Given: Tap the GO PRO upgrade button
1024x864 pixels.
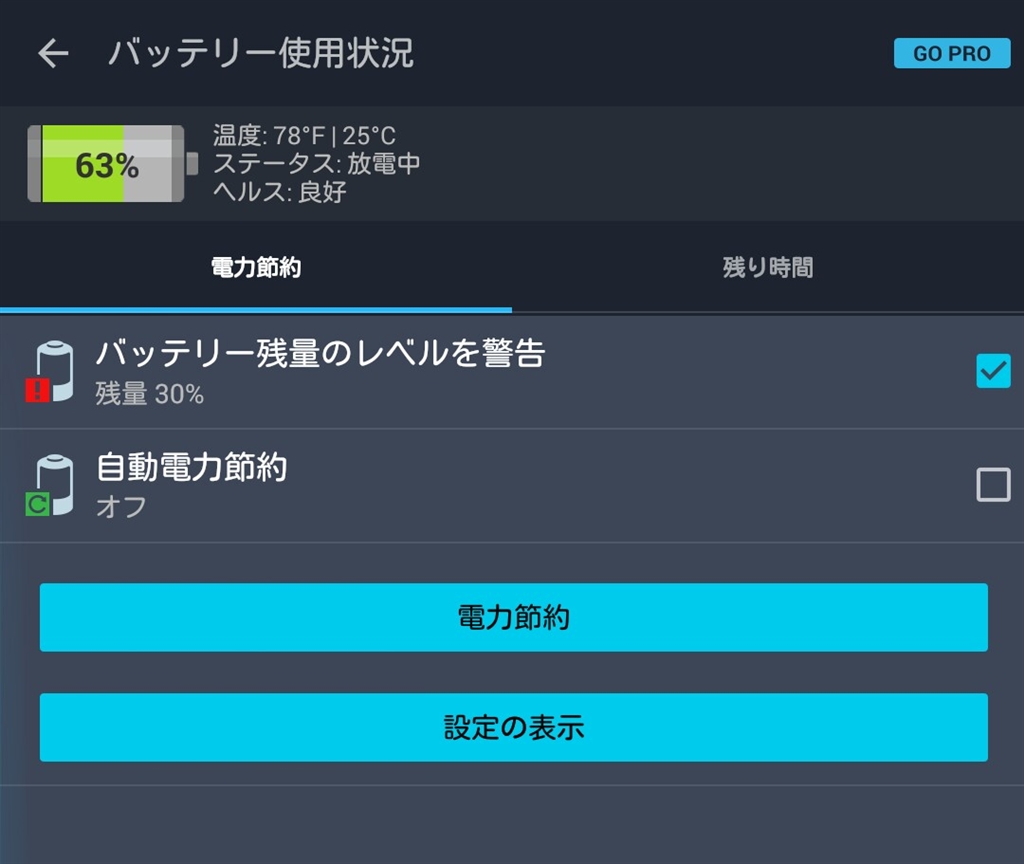Looking at the screenshot, I should point(952,53).
